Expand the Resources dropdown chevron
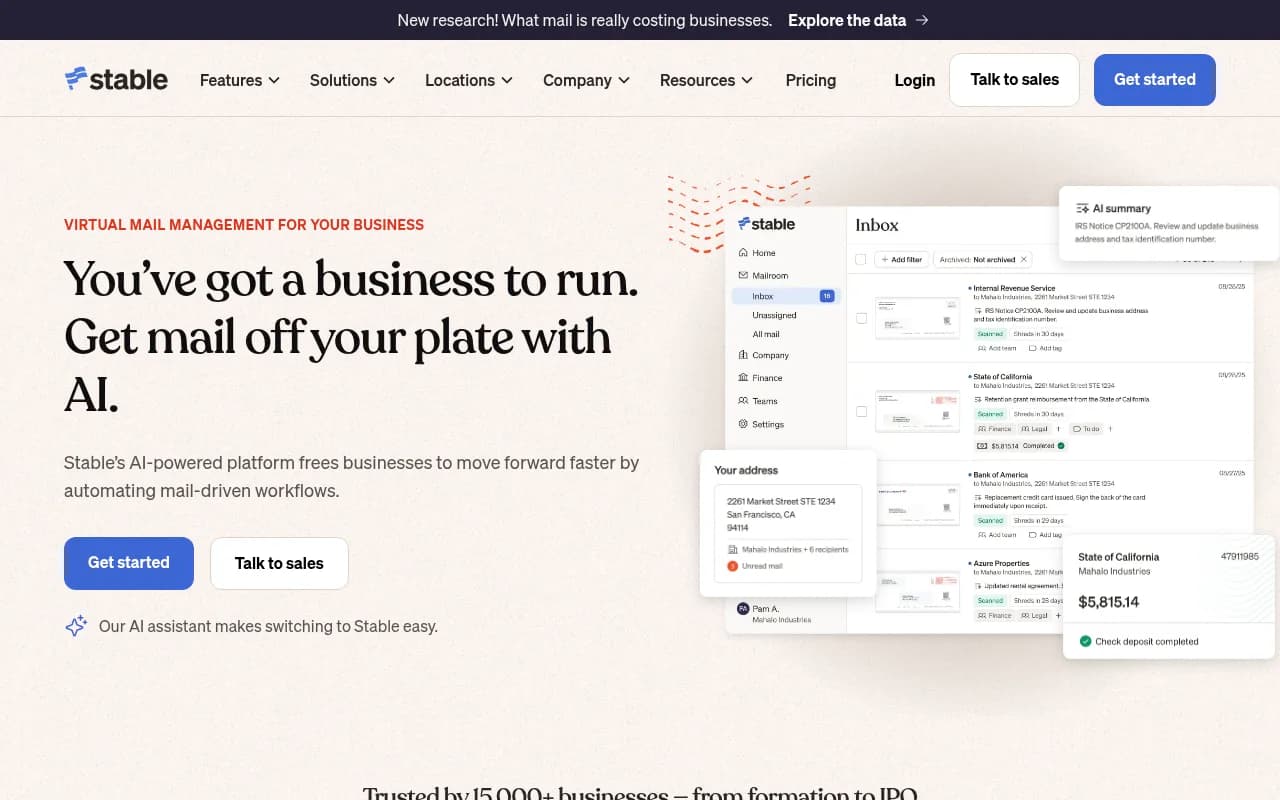Viewport: 1280px width, 800px height. tap(747, 80)
